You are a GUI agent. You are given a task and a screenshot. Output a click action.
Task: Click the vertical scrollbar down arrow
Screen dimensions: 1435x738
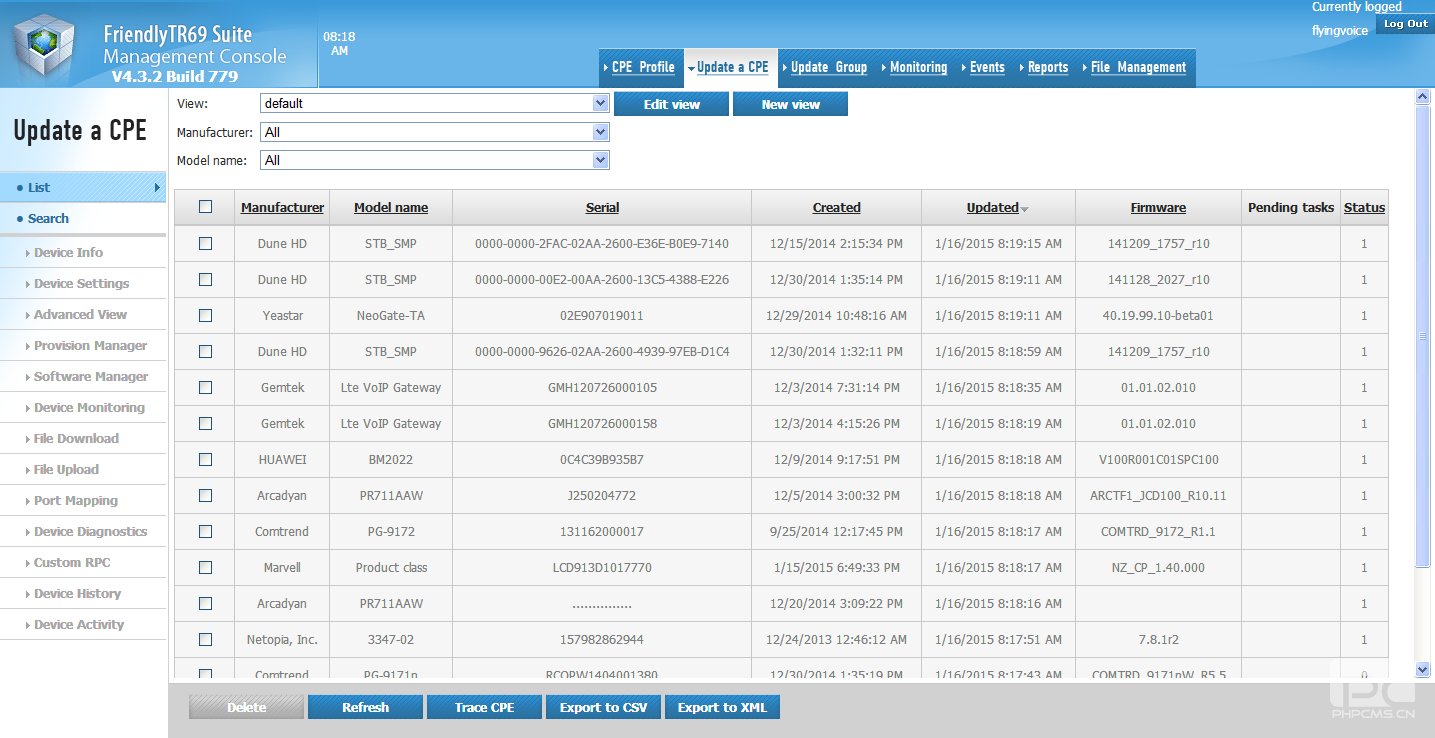coord(1423,669)
